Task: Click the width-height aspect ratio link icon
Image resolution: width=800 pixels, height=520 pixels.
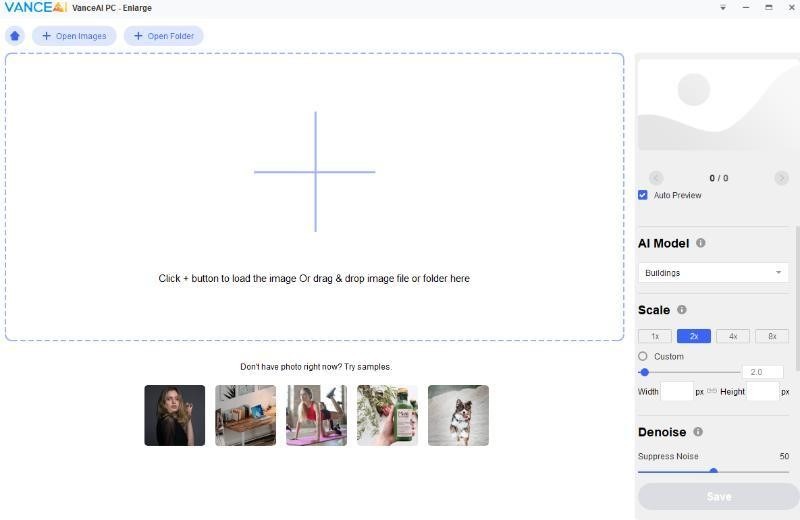Action: click(x=712, y=391)
